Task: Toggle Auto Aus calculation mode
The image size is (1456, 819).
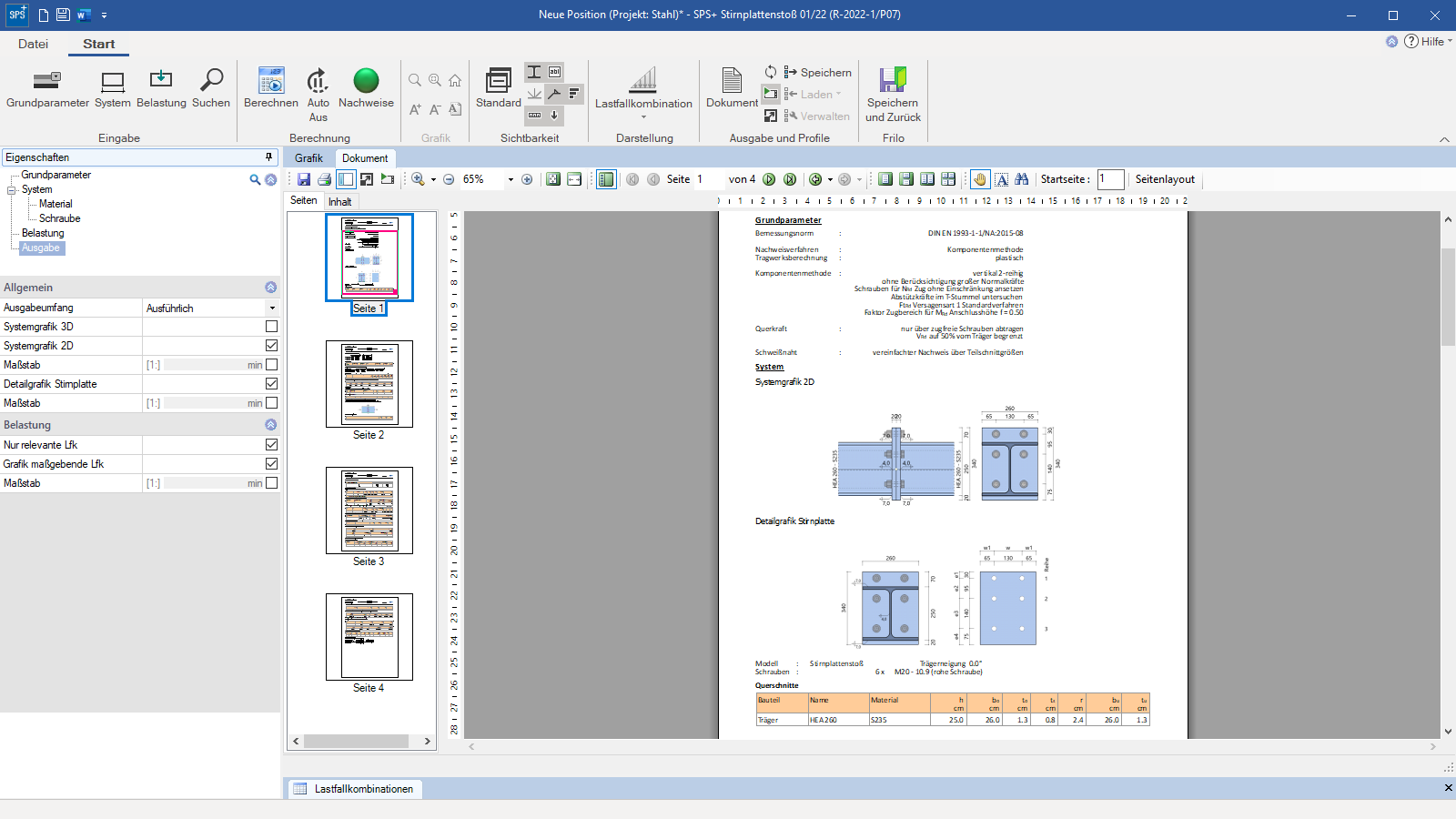Action: (318, 95)
